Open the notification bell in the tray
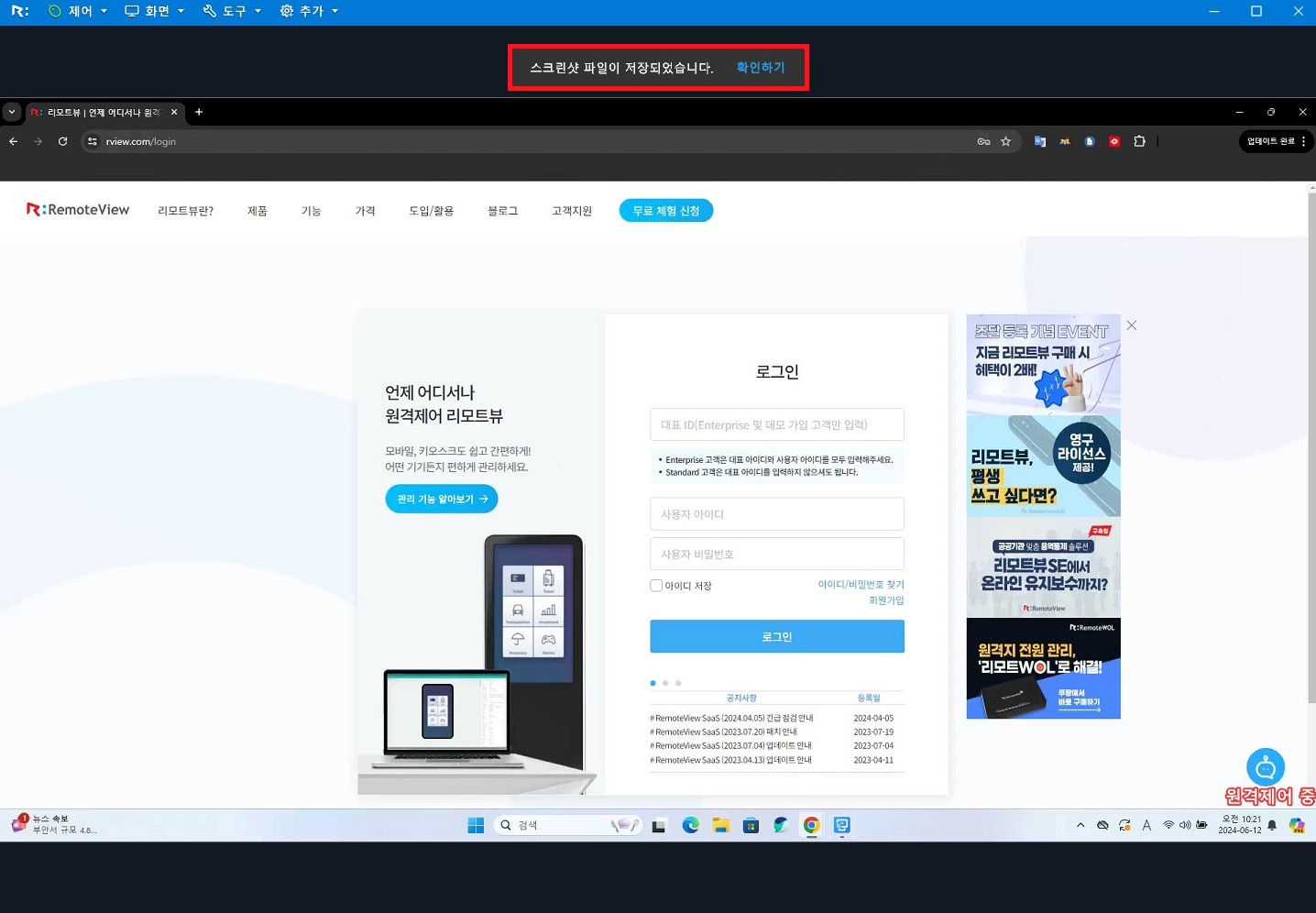The height and width of the screenshot is (913, 1316). 1272,825
